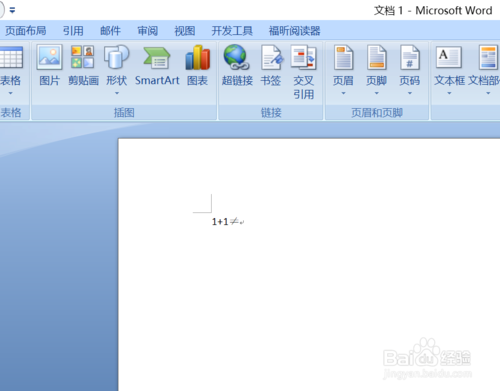Click the 文本框 text box icon
The image size is (500, 391).
pyautogui.click(x=449, y=57)
